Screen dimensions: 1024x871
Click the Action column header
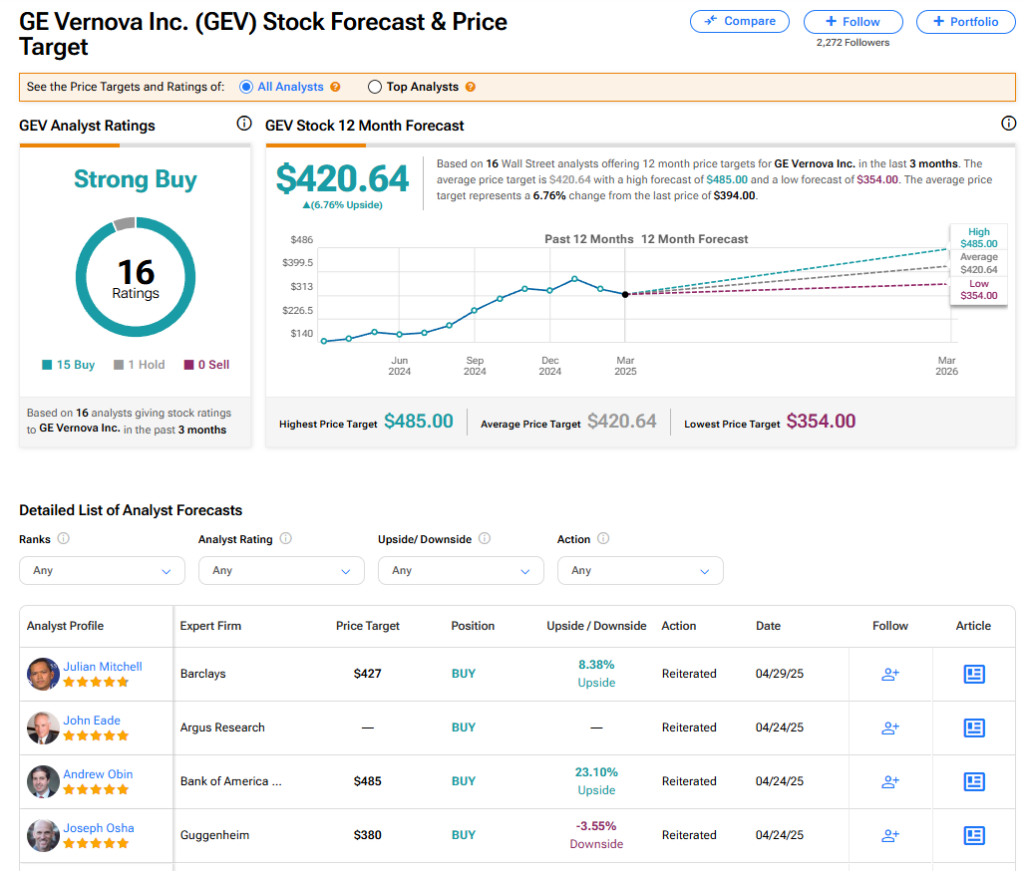[679, 626]
